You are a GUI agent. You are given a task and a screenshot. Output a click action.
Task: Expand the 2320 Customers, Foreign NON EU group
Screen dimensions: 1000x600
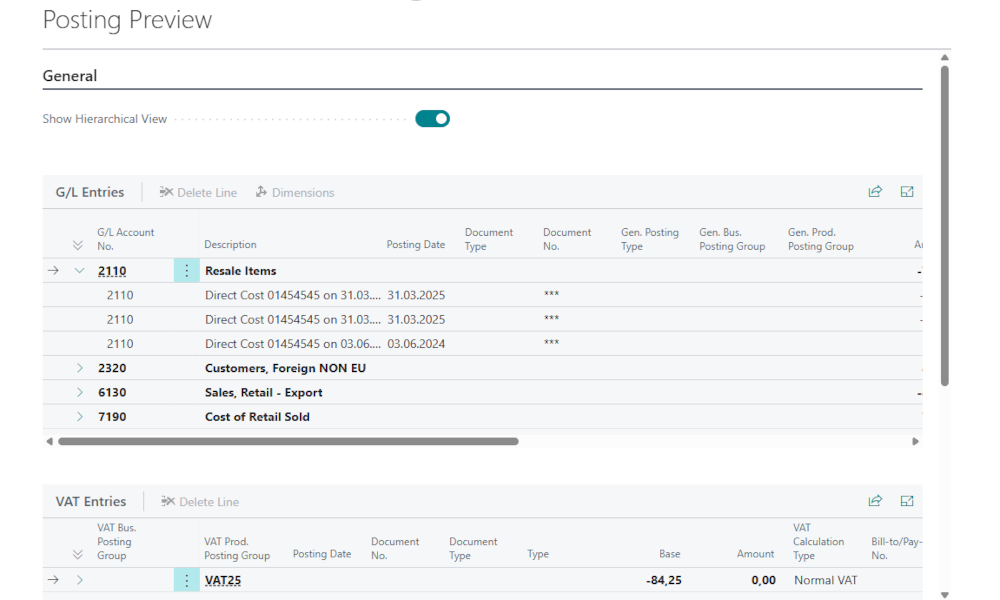click(x=79, y=368)
